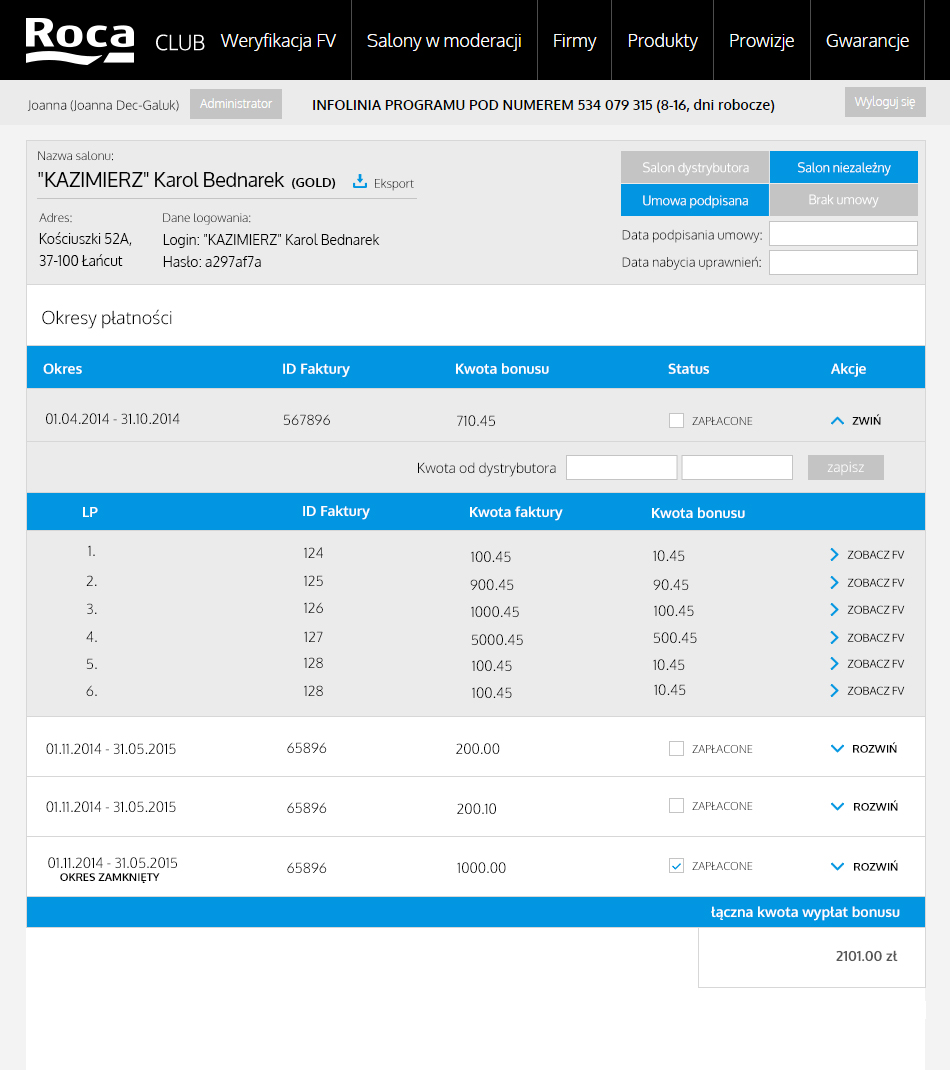Collapse period 01.04.2014 with ZWIŃ
Viewport: 950px width, 1070px height.
click(x=856, y=420)
